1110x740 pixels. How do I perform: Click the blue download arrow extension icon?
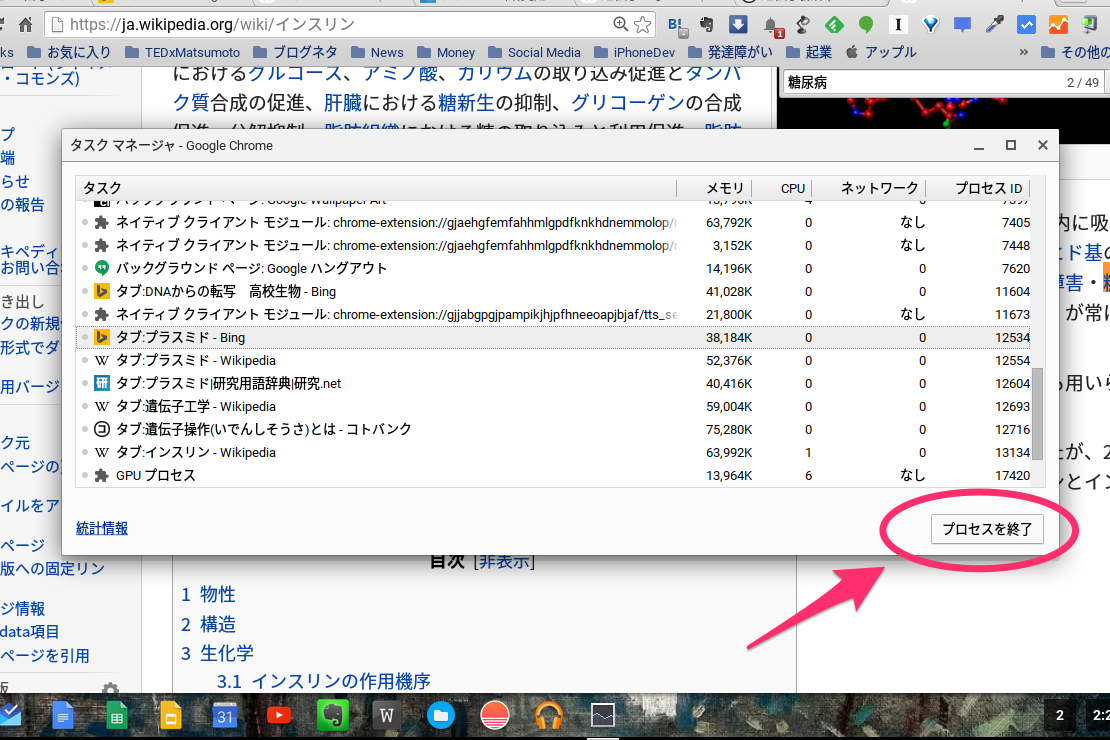pyautogui.click(x=738, y=25)
